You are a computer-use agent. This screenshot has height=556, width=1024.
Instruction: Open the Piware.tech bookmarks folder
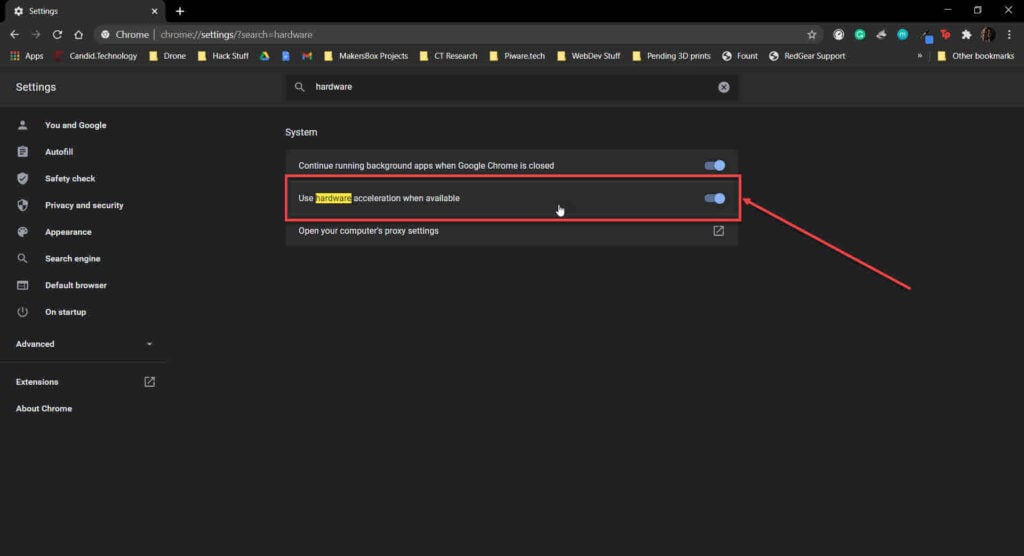click(x=517, y=56)
